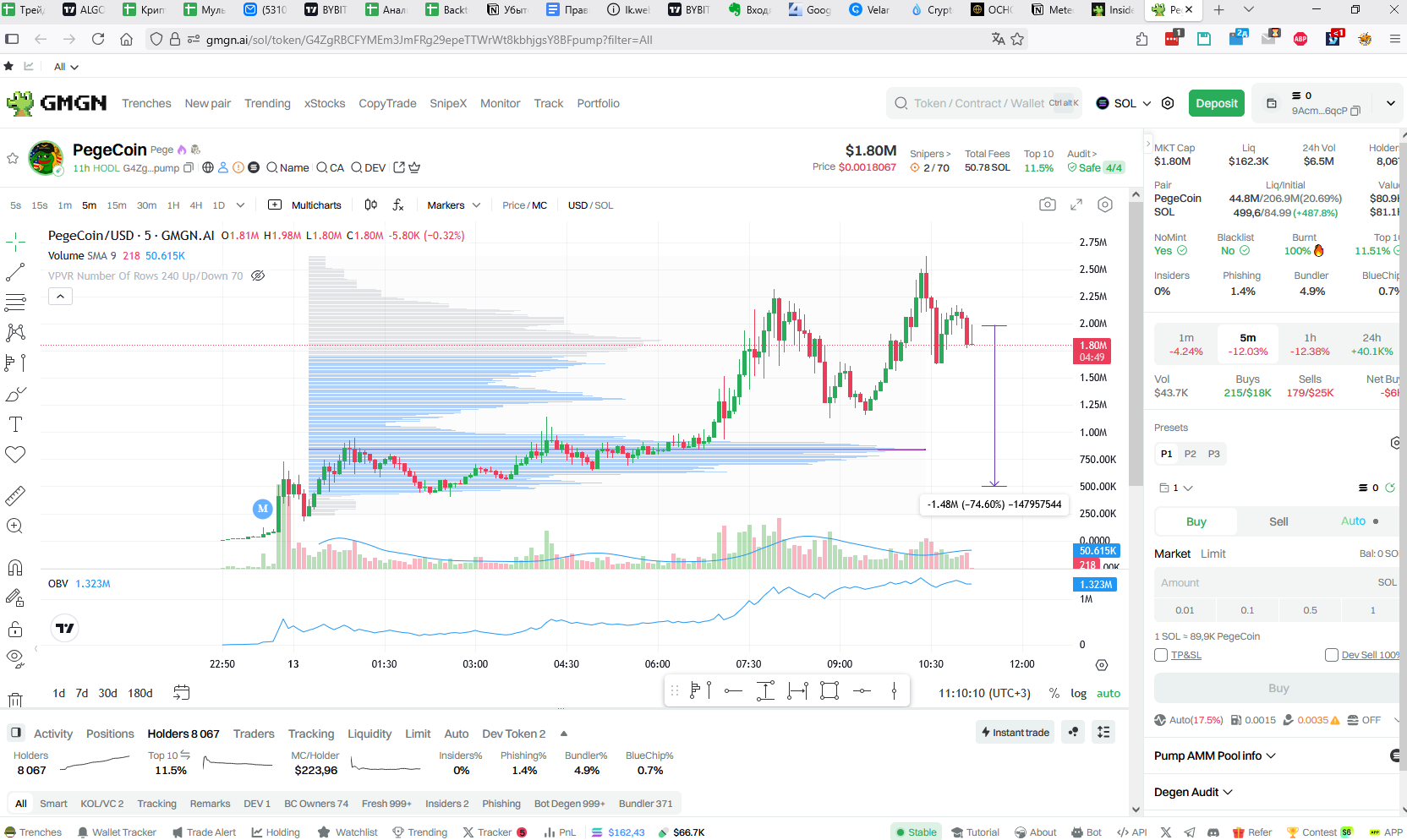
Task: Expand chart to fullscreen
Action: pyautogui.click(x=1076, y=205)
